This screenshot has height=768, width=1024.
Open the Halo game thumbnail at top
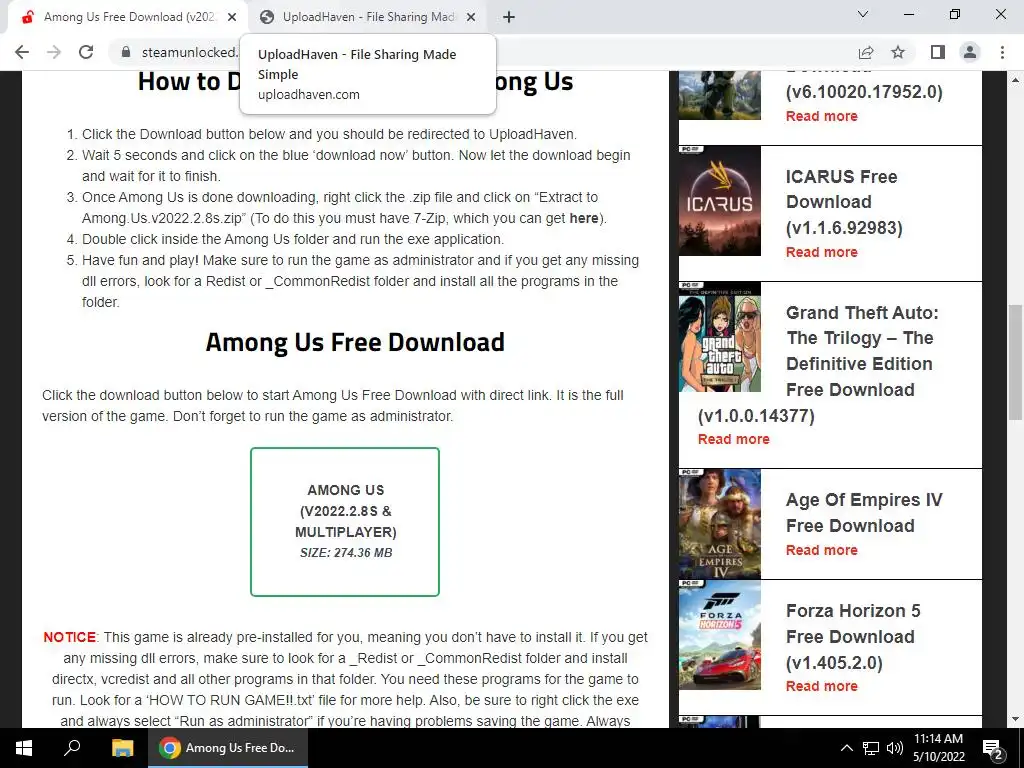(720, 95)
